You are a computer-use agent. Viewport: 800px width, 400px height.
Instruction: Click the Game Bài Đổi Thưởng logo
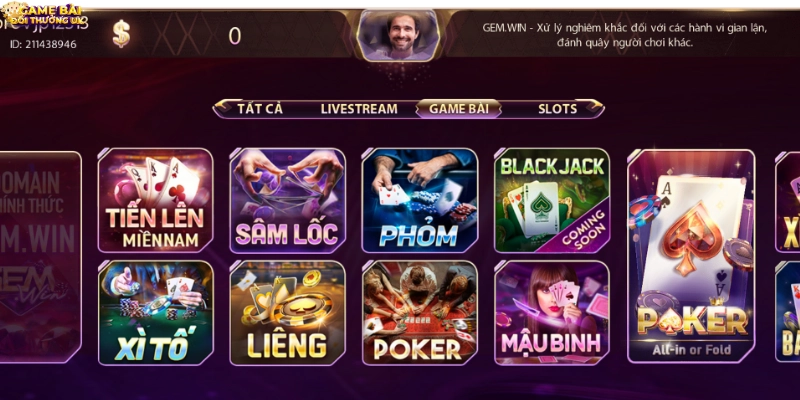pyautogui.click(x=43, y=15)
